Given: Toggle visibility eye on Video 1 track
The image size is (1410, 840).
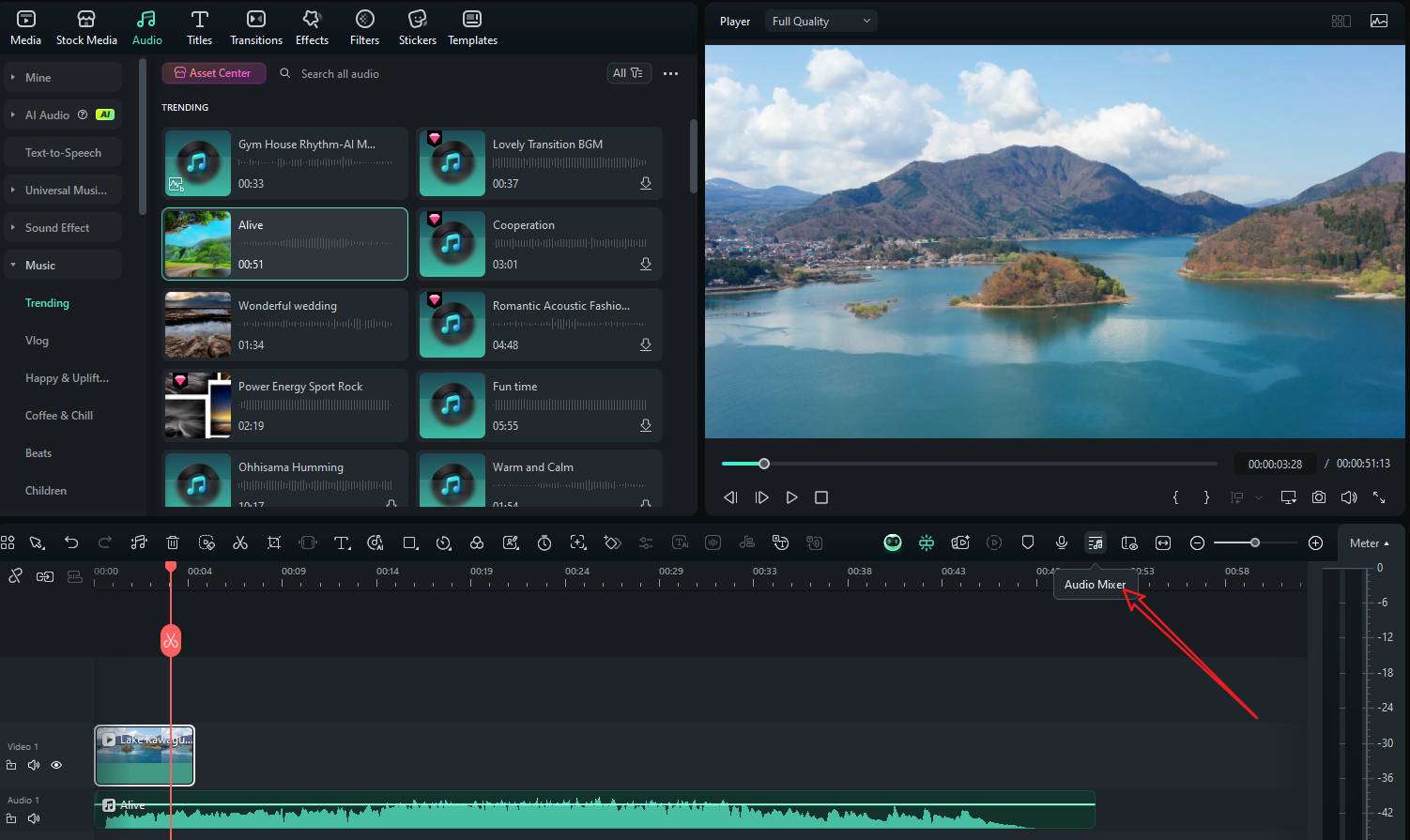Looking at the screenshot, I should [56, 765].
